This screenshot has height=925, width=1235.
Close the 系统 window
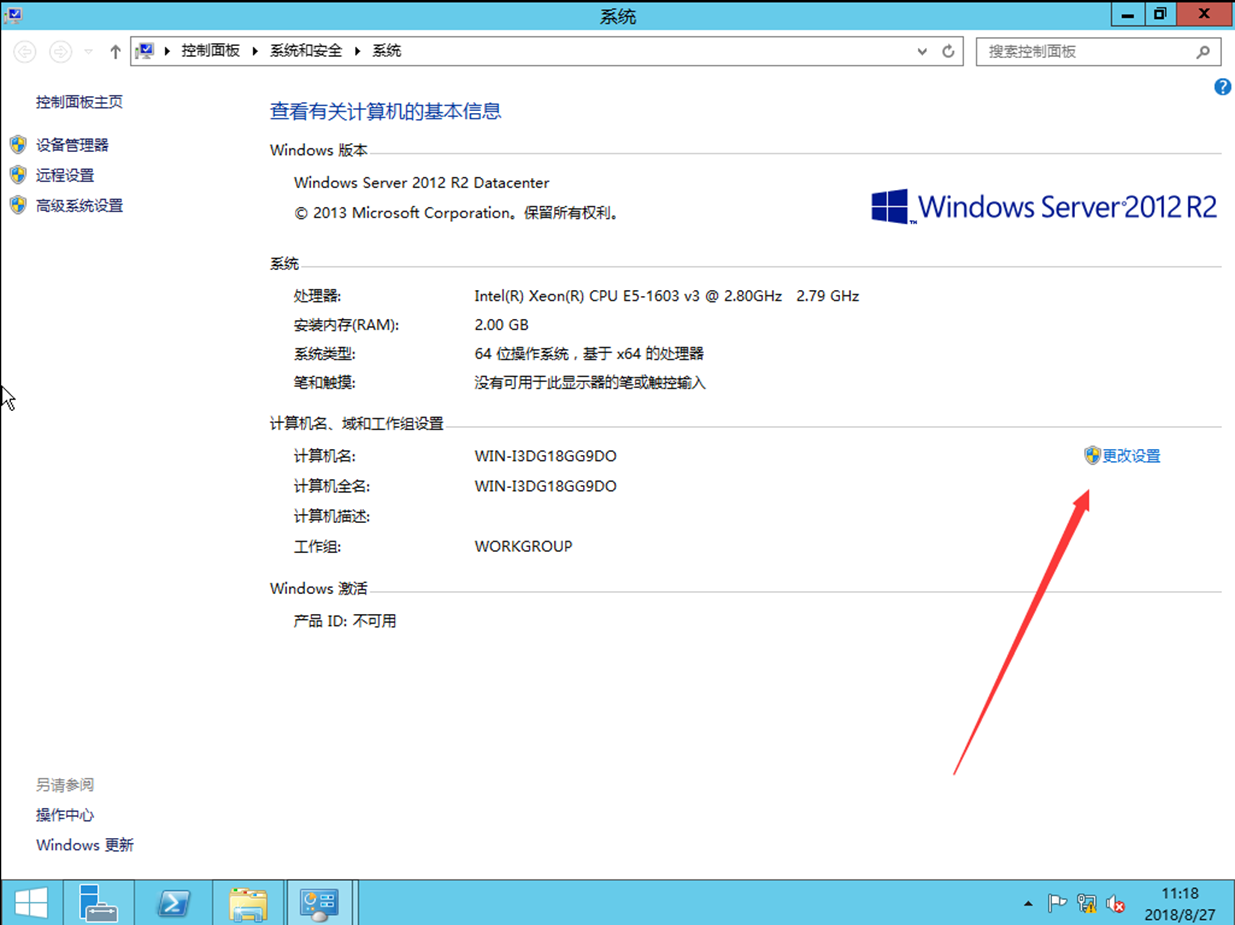(x=1203, y=14)
